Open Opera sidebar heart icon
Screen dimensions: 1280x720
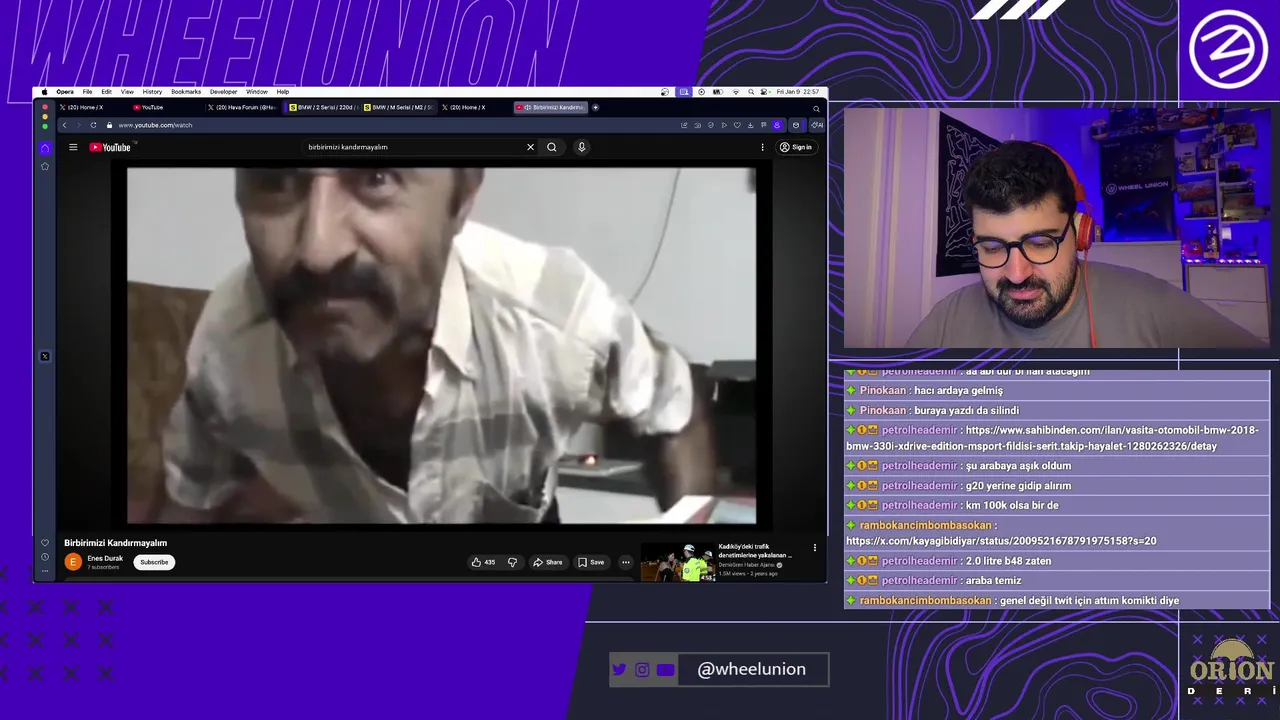pos(44,543)
